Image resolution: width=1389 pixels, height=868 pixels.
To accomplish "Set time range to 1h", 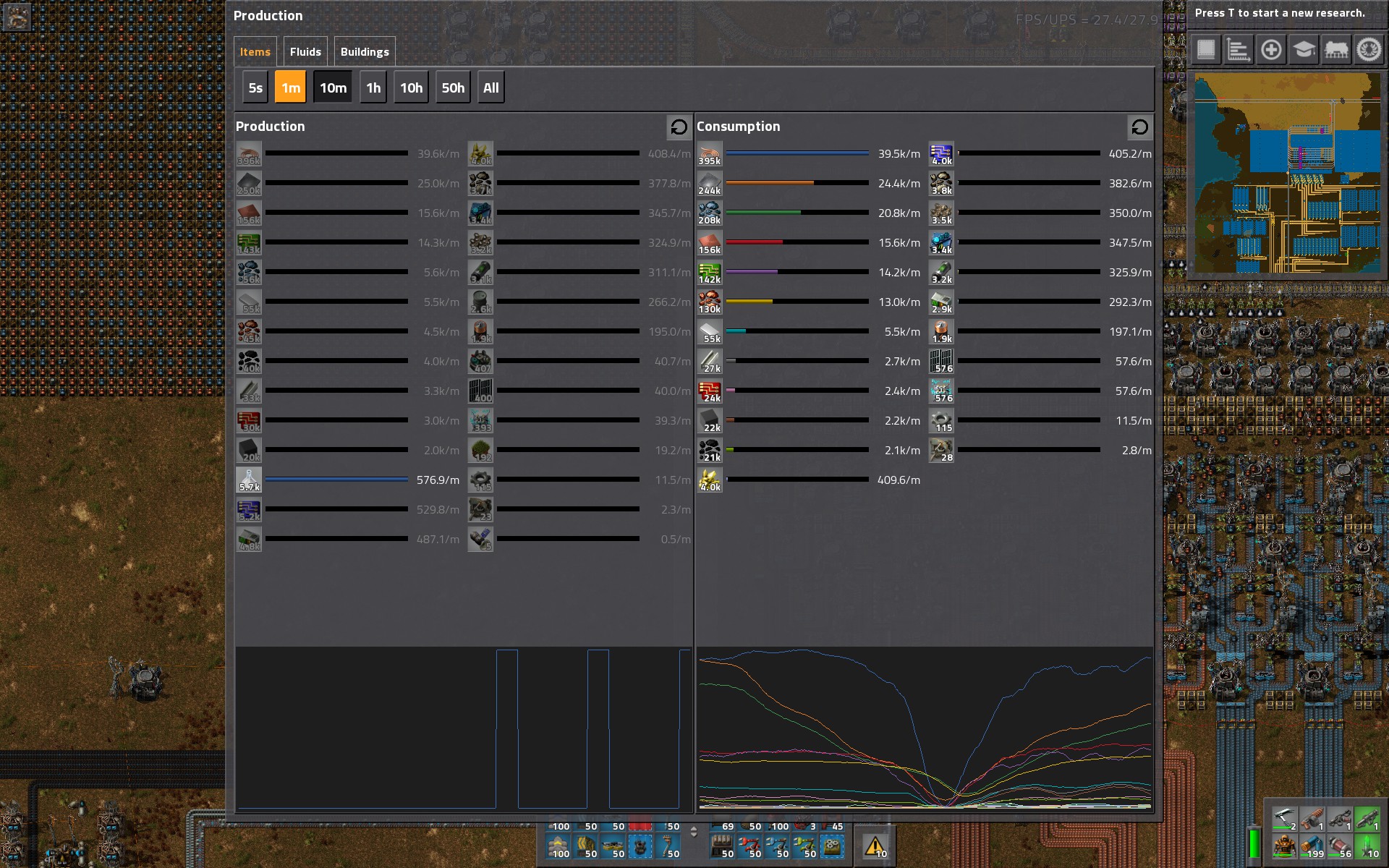I will click(x=373, y=88).
